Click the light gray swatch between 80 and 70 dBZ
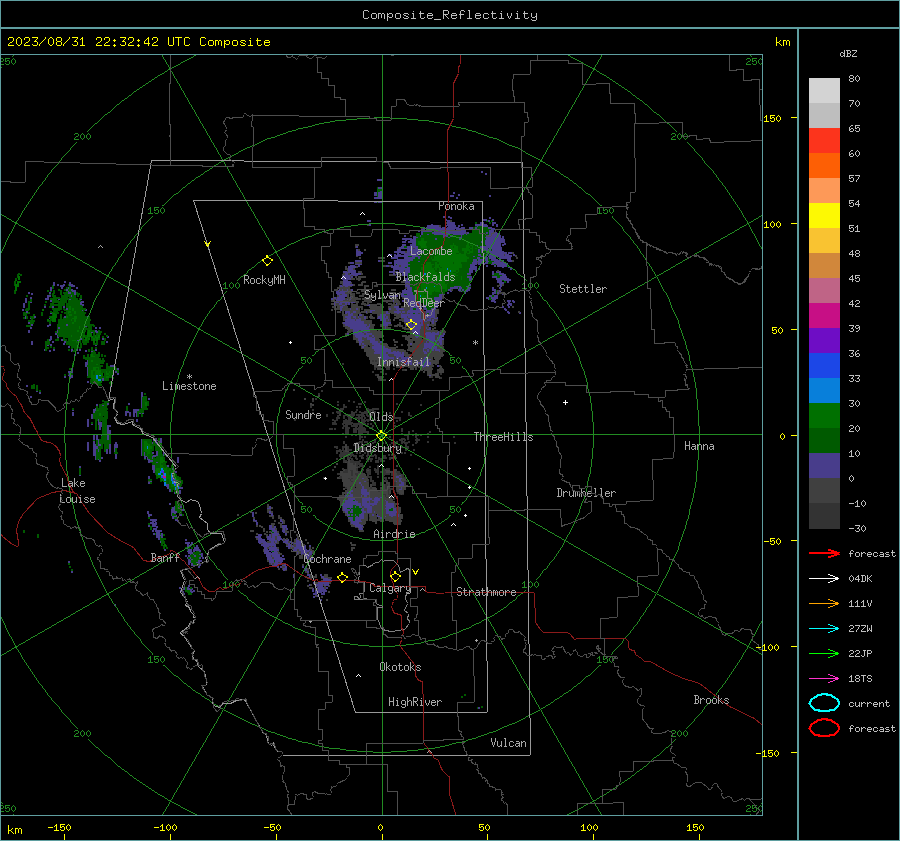 824,91
